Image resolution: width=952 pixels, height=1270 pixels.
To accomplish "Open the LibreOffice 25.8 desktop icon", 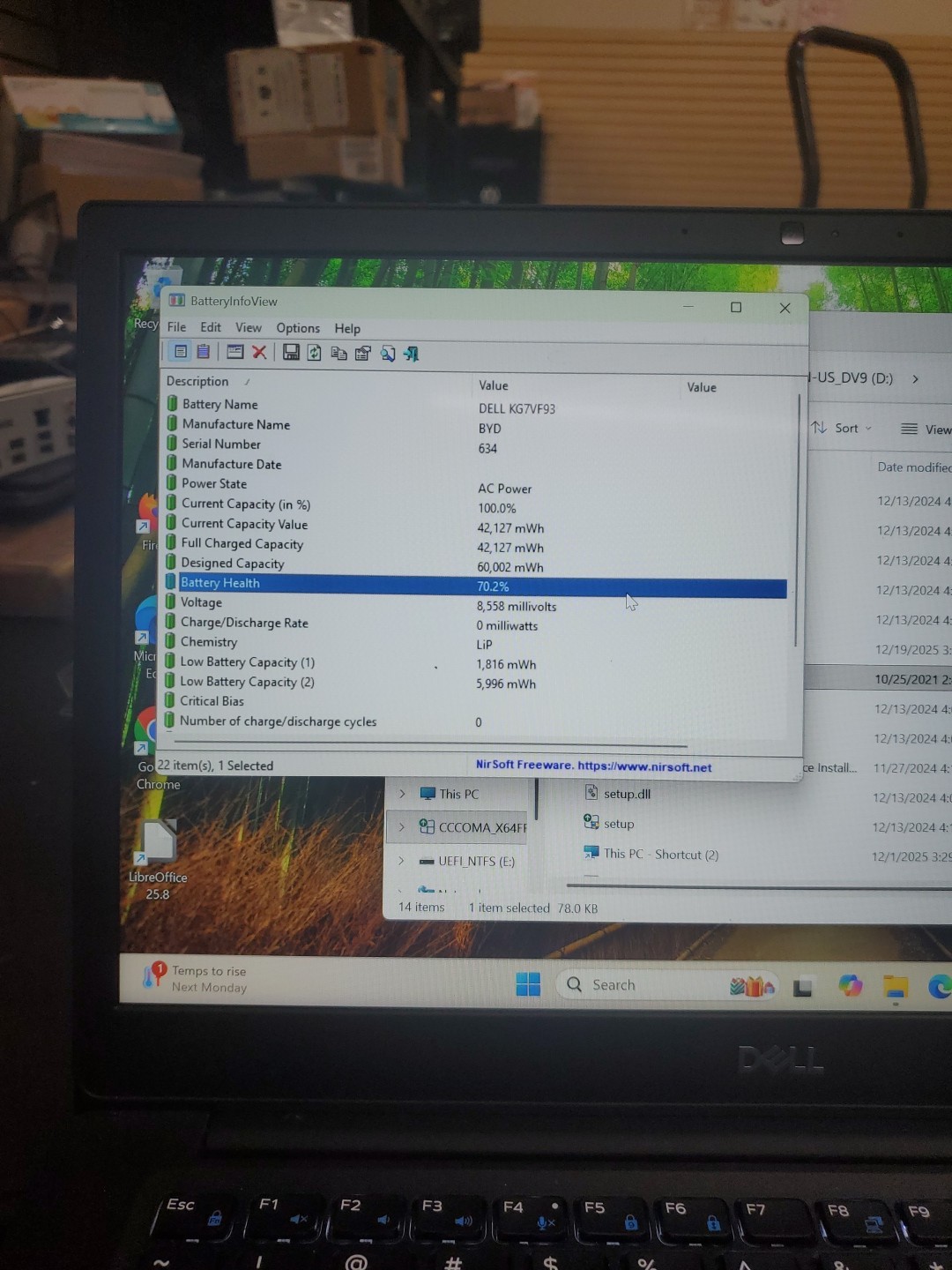I will coord(158,859).
